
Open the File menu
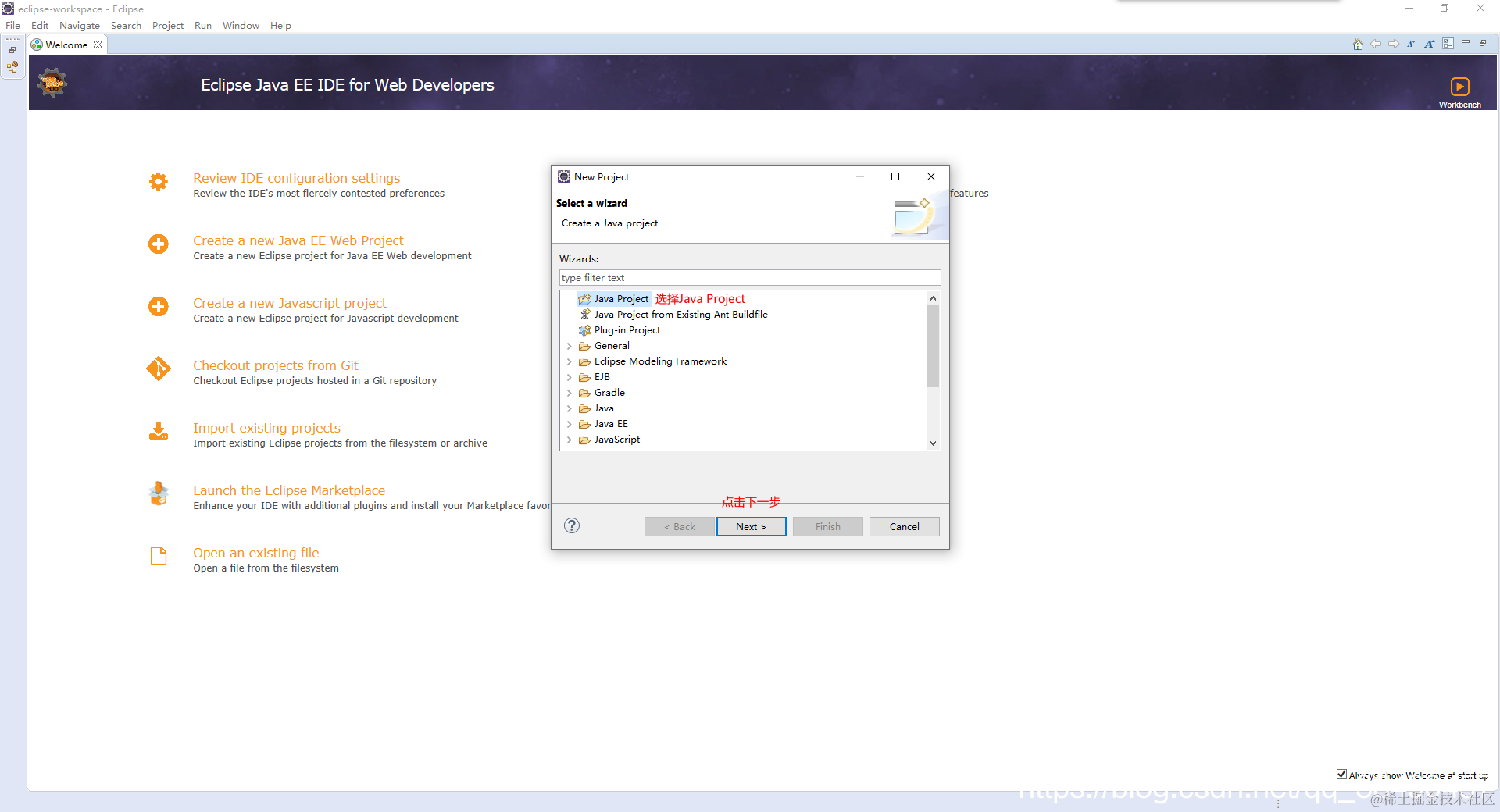12,26
